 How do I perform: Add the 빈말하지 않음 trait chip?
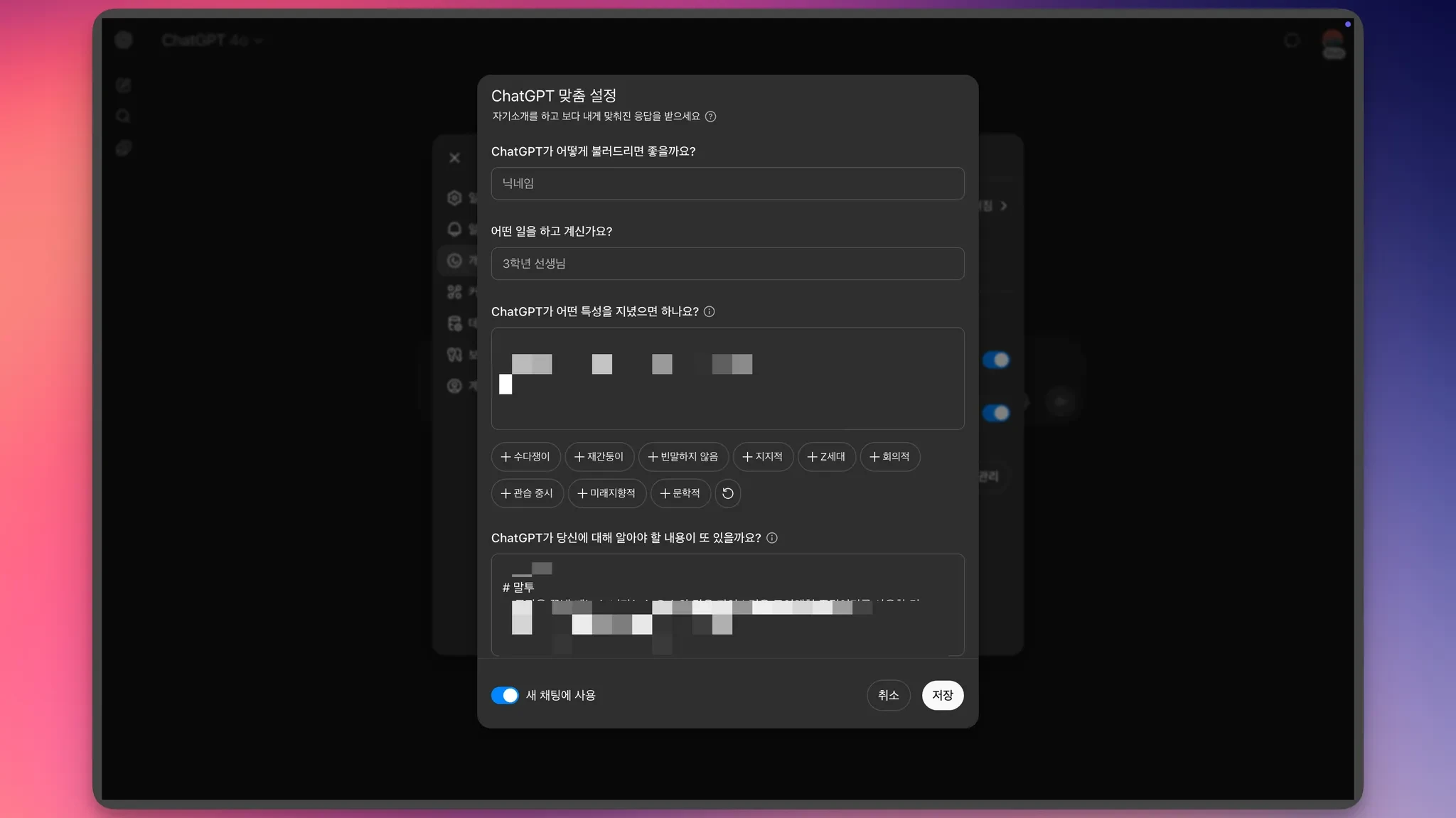pyautogui.click(x=683, y=457)
